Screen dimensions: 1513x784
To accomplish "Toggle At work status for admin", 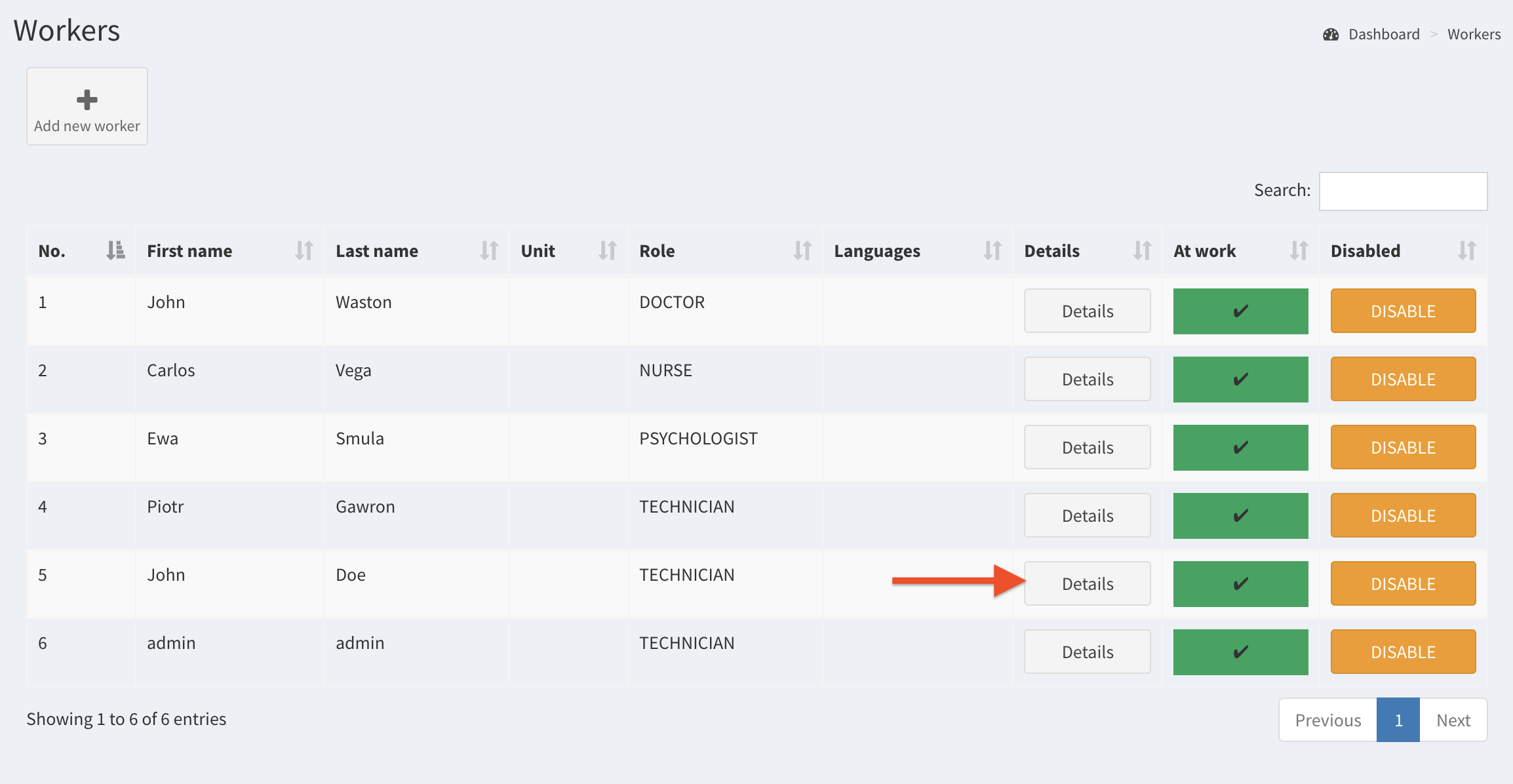I will point(1240,652).
